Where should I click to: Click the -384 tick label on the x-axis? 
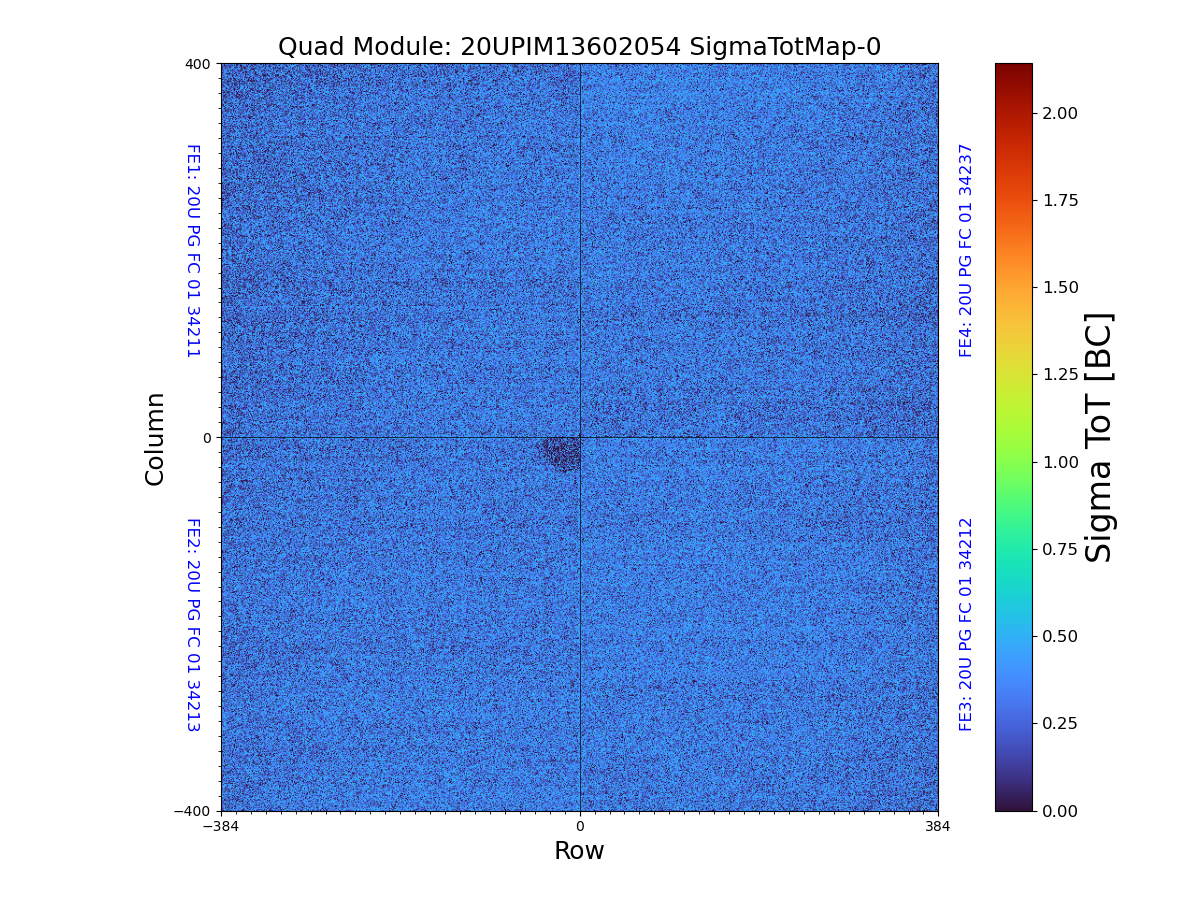click(221, 827)
